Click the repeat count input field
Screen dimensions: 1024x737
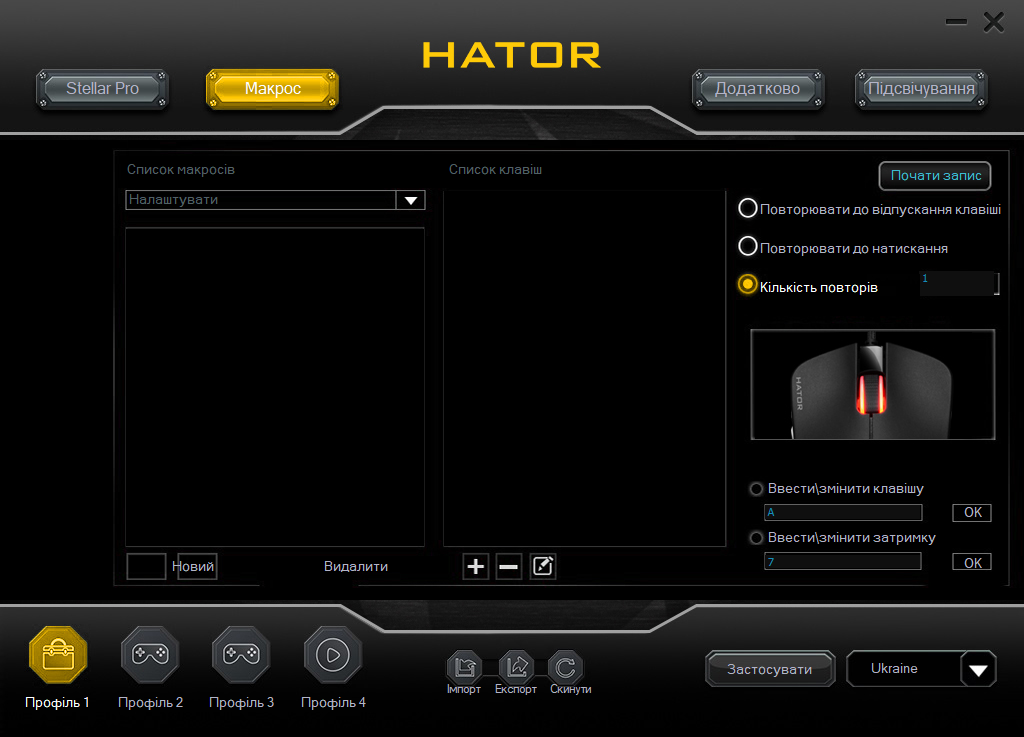[959, 283]
